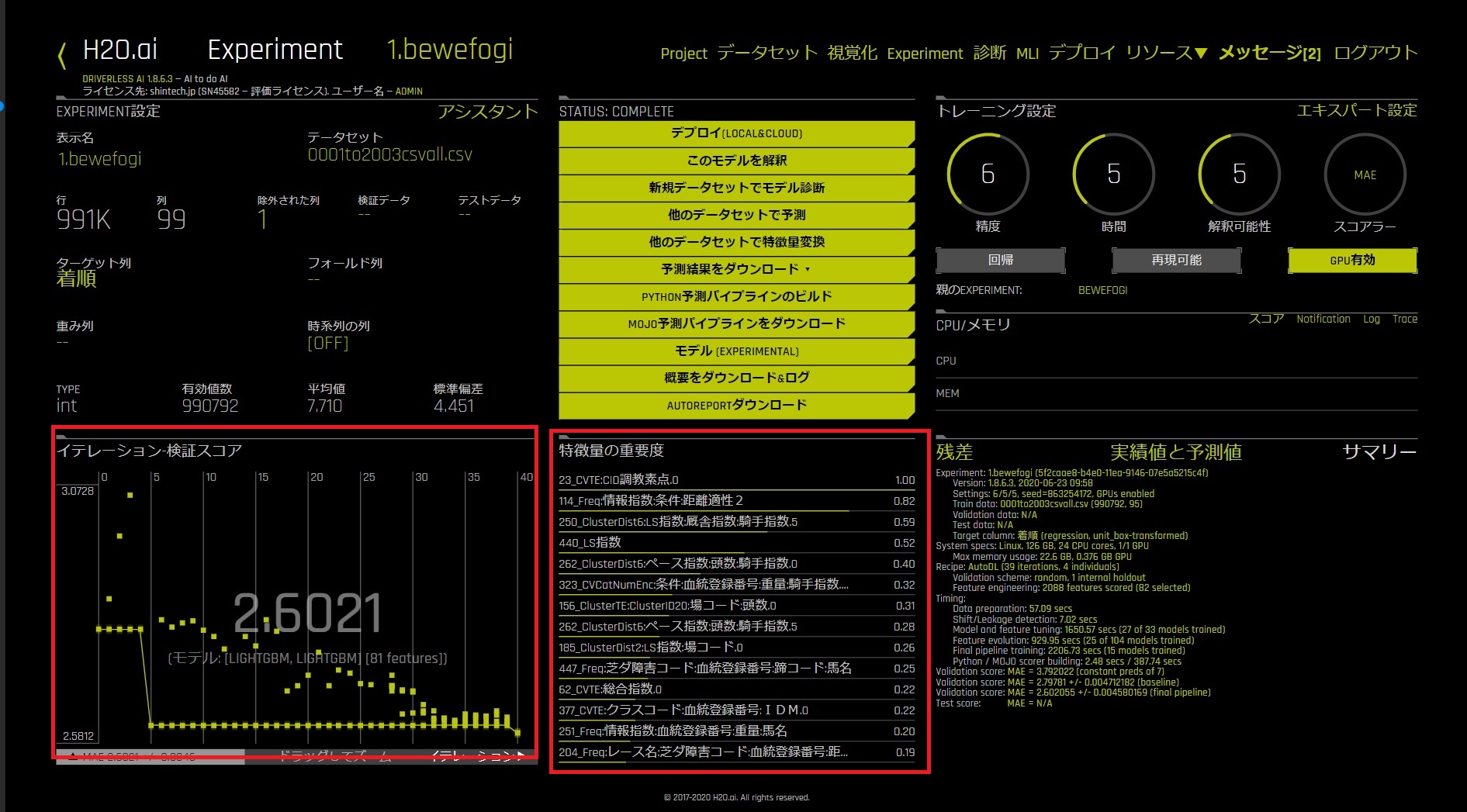Click the MAE scorer dial
The height and width of the screenshot is (812, 1467).
click(x=1365, y=174)
